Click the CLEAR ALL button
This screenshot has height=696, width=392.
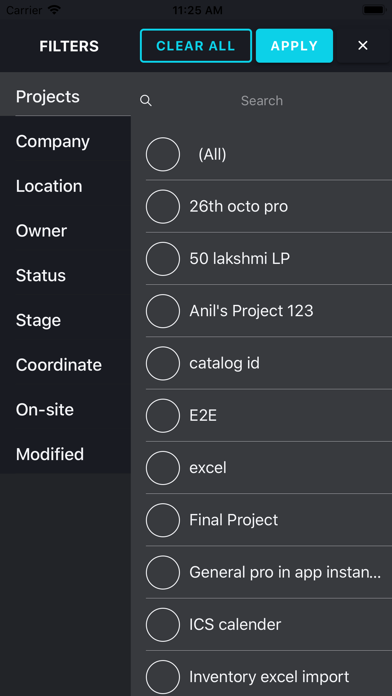196,46
